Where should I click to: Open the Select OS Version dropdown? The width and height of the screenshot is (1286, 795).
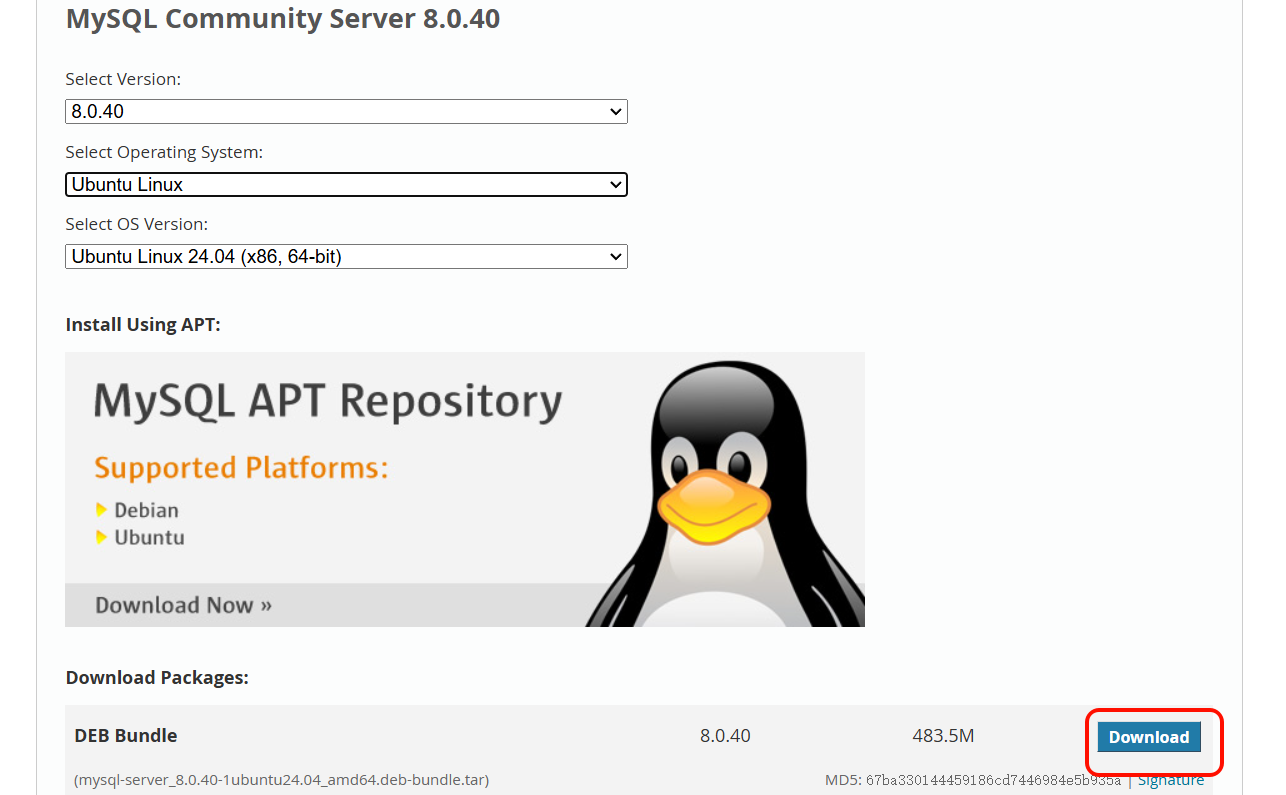coord(346,257)
